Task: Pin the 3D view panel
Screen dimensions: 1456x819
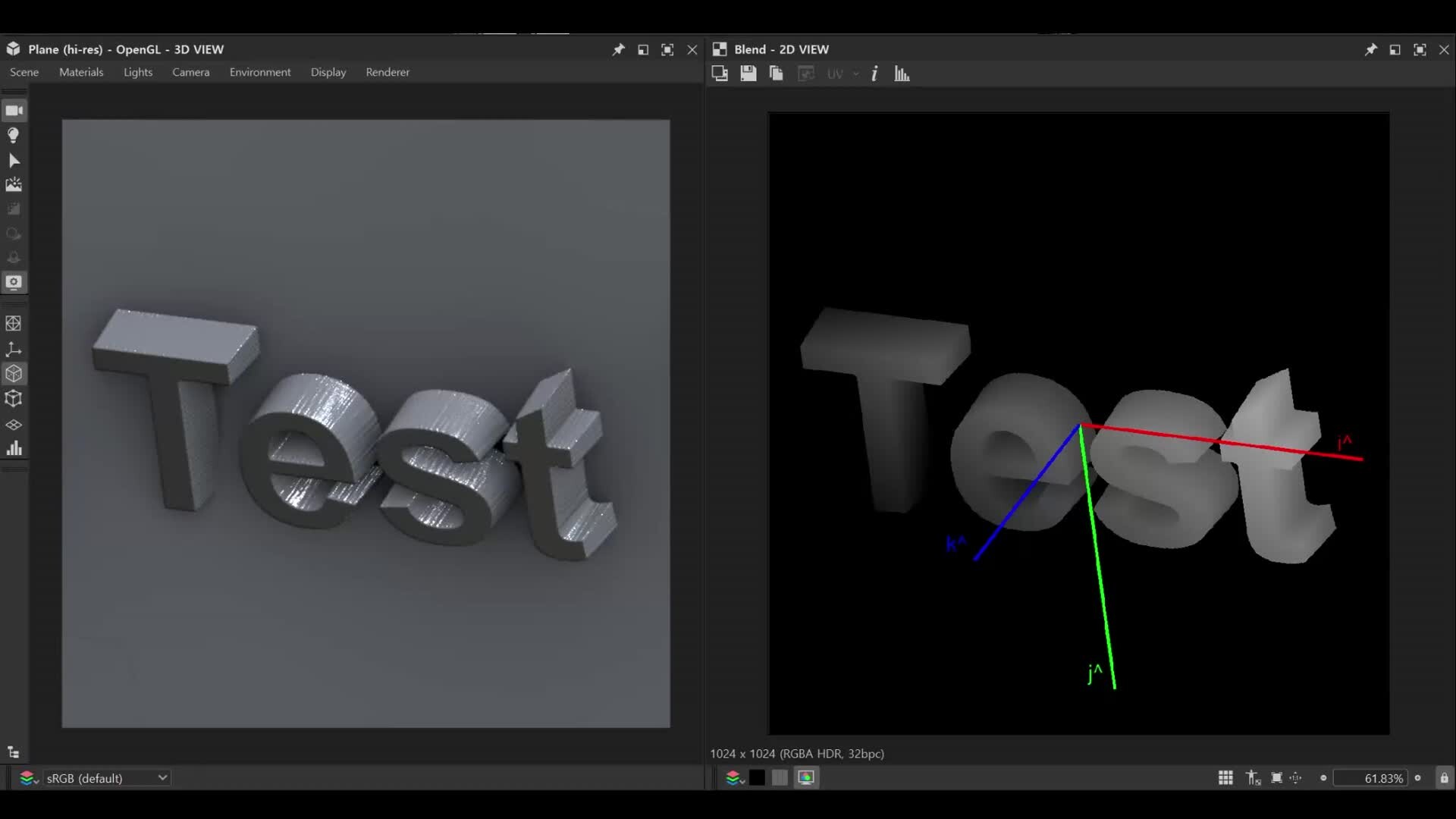Action: click(x=619, y=49)
